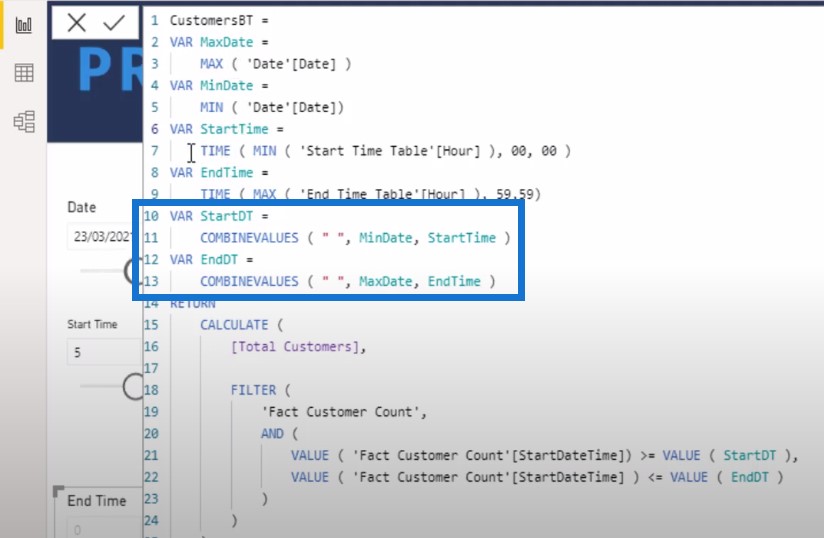Screen dimensions: 824x538
Task: Click COMBINEVALUES with MaxDate, EndTime on line 13
Action: (347, 281)
